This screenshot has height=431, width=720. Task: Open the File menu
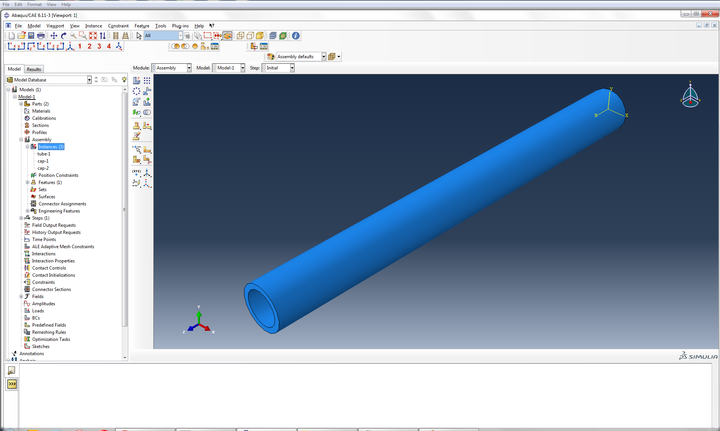pos(18,26)
